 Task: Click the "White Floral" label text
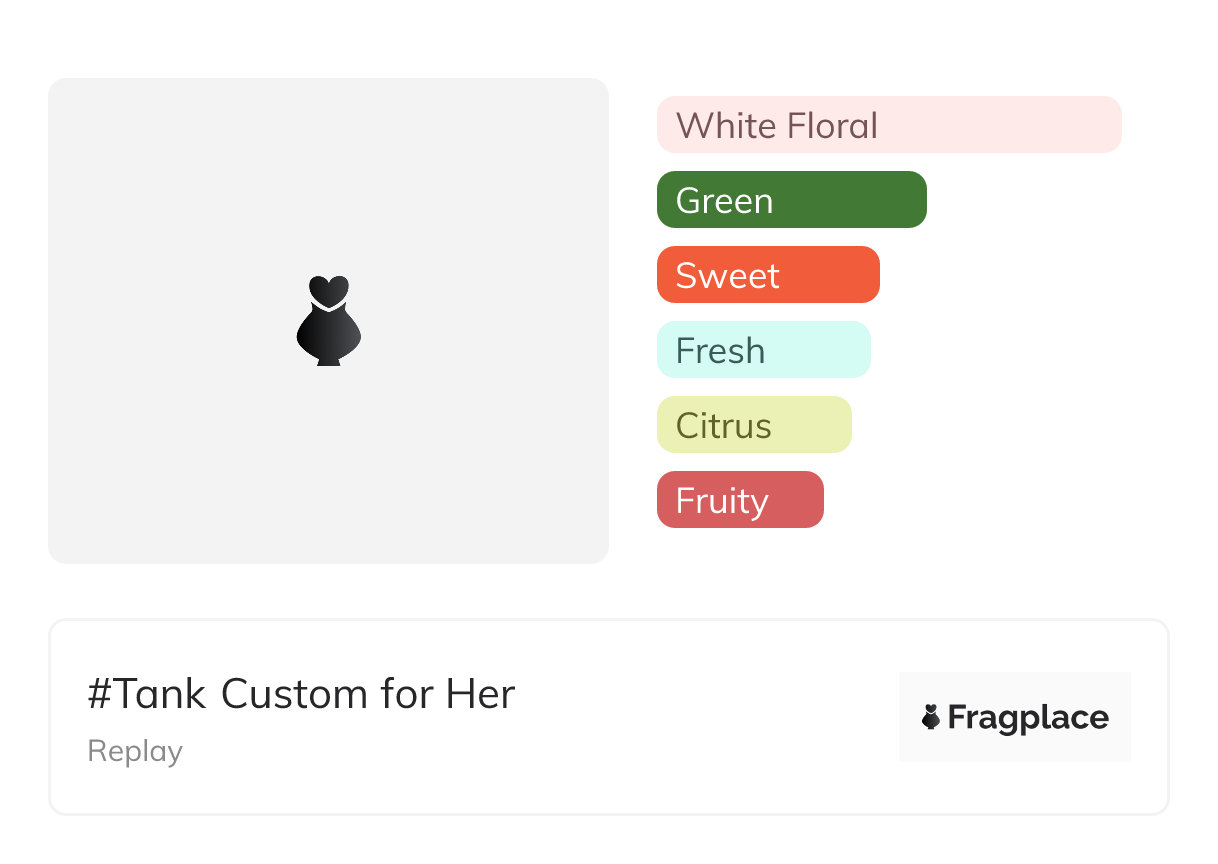777,126
